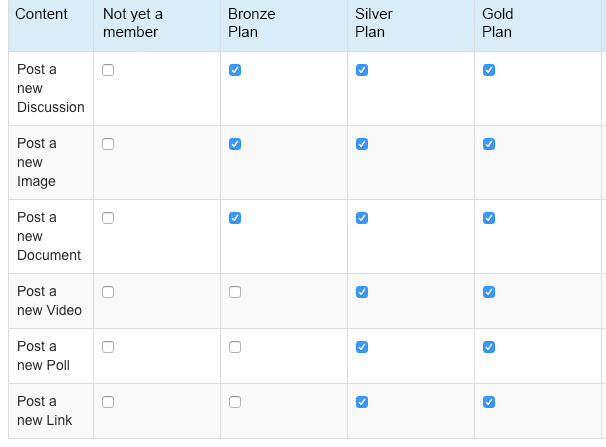
Task: Toggle Silver Plan for Post a new Image
Action: pyautogui.click(x=362, y=144)
